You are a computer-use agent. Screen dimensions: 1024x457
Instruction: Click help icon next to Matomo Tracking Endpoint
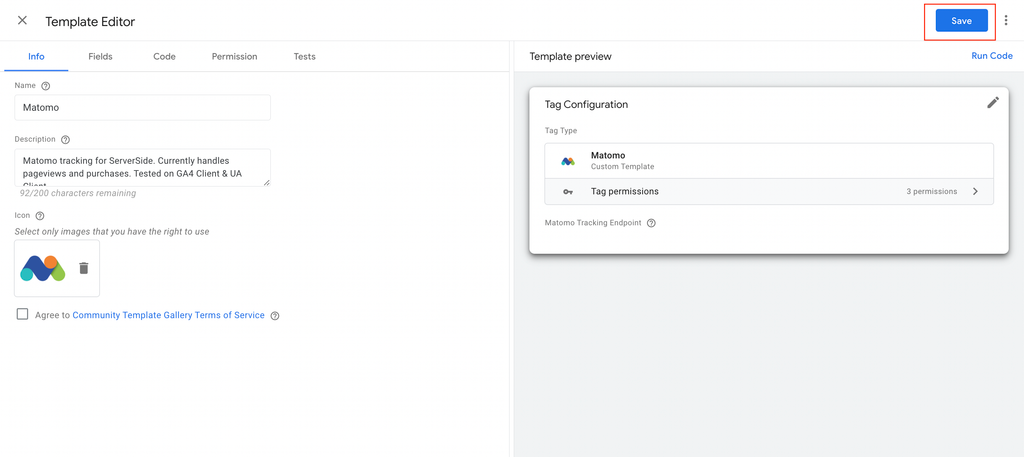click(651, 223)
